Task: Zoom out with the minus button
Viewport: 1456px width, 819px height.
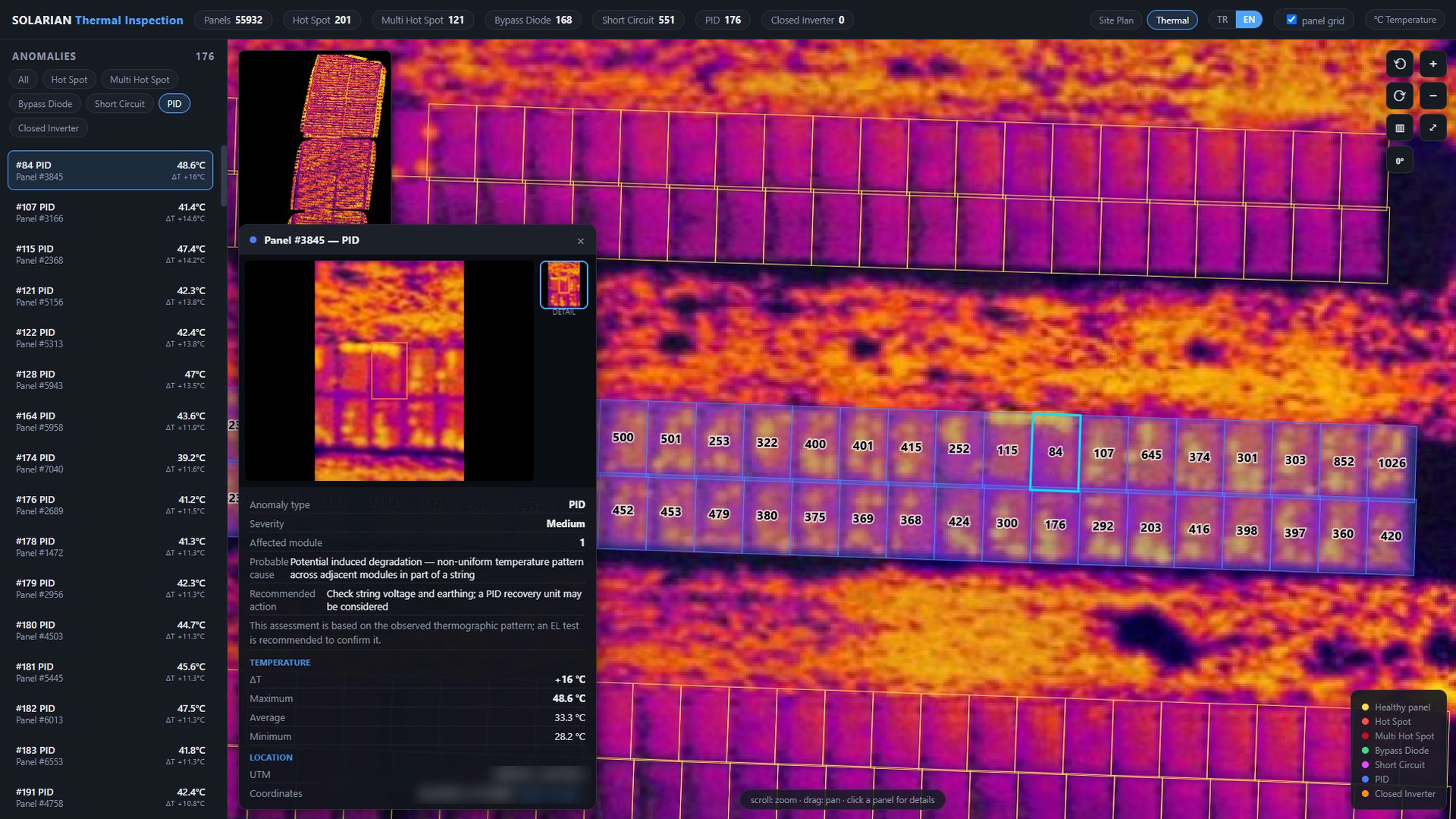Action: (1432, 96)
